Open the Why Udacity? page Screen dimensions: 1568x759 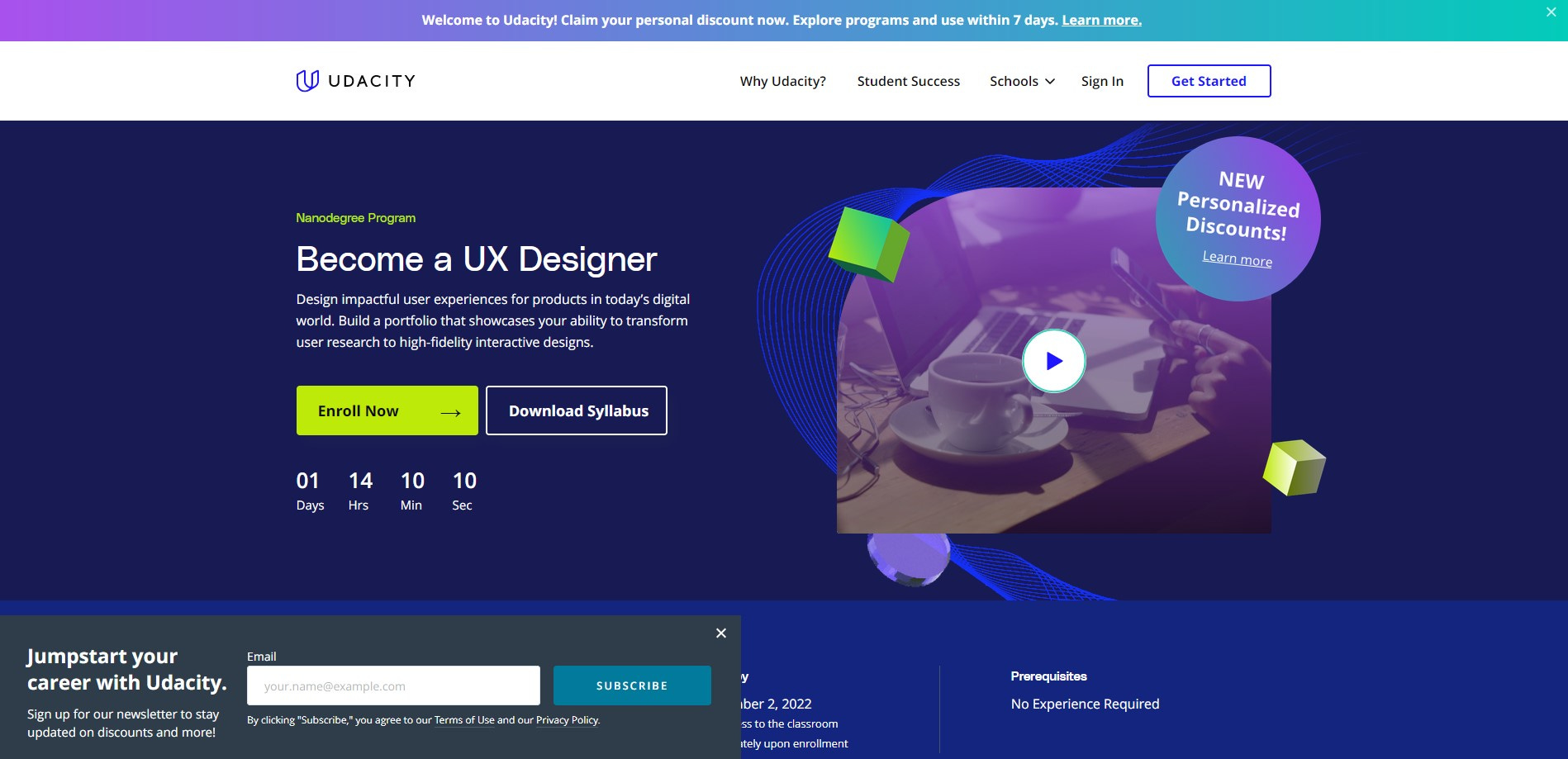[x=782, y=81]
